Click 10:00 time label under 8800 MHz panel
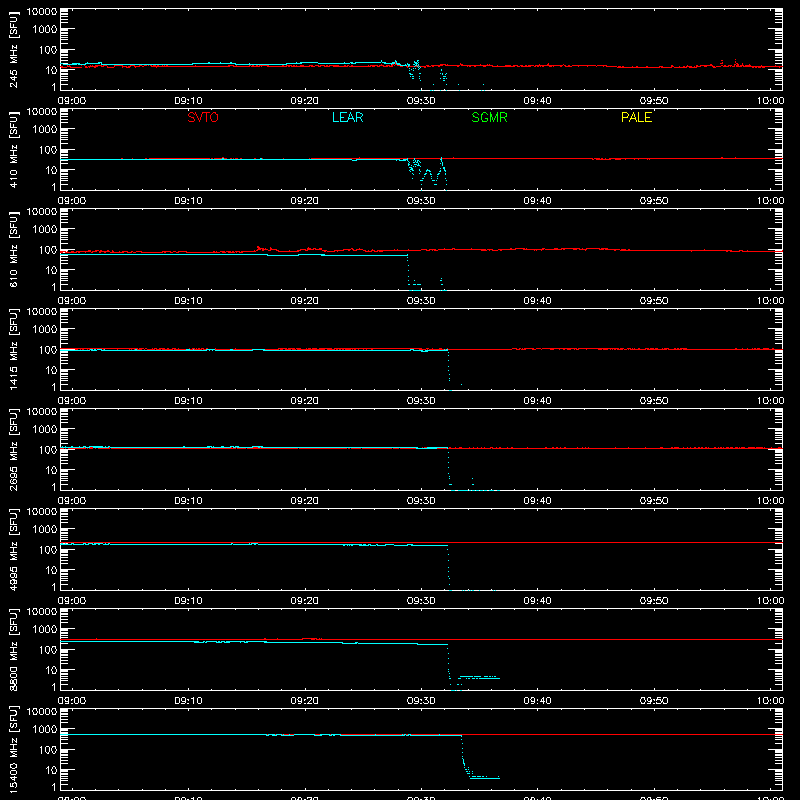The width and height of the screenshot is (800, 800). tap(770, 701)
